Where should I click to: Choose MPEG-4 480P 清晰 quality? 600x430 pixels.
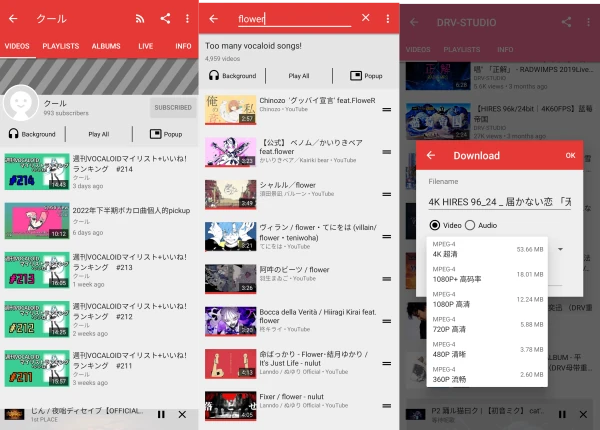(x=487, y=350)
